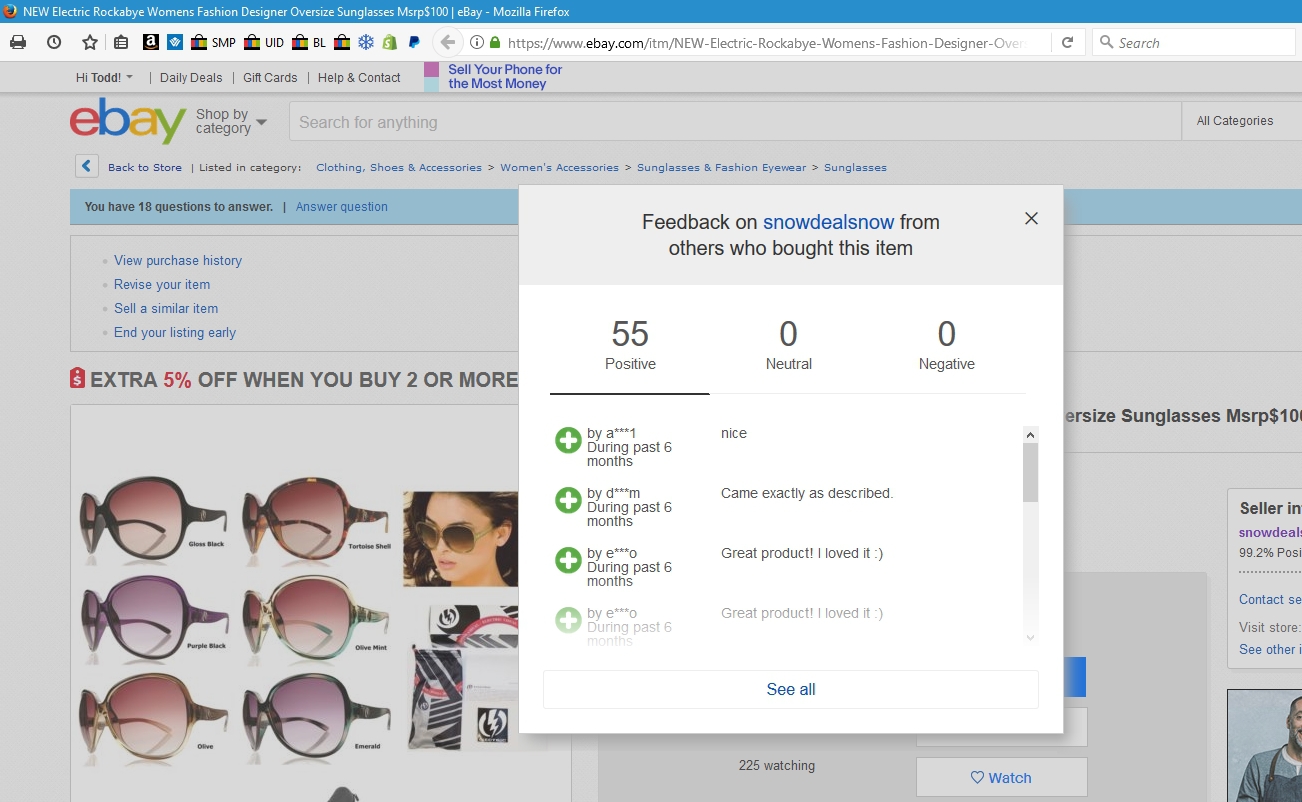Click Revise your item link
1302x802 pixels.
click(x=162, y=284)
